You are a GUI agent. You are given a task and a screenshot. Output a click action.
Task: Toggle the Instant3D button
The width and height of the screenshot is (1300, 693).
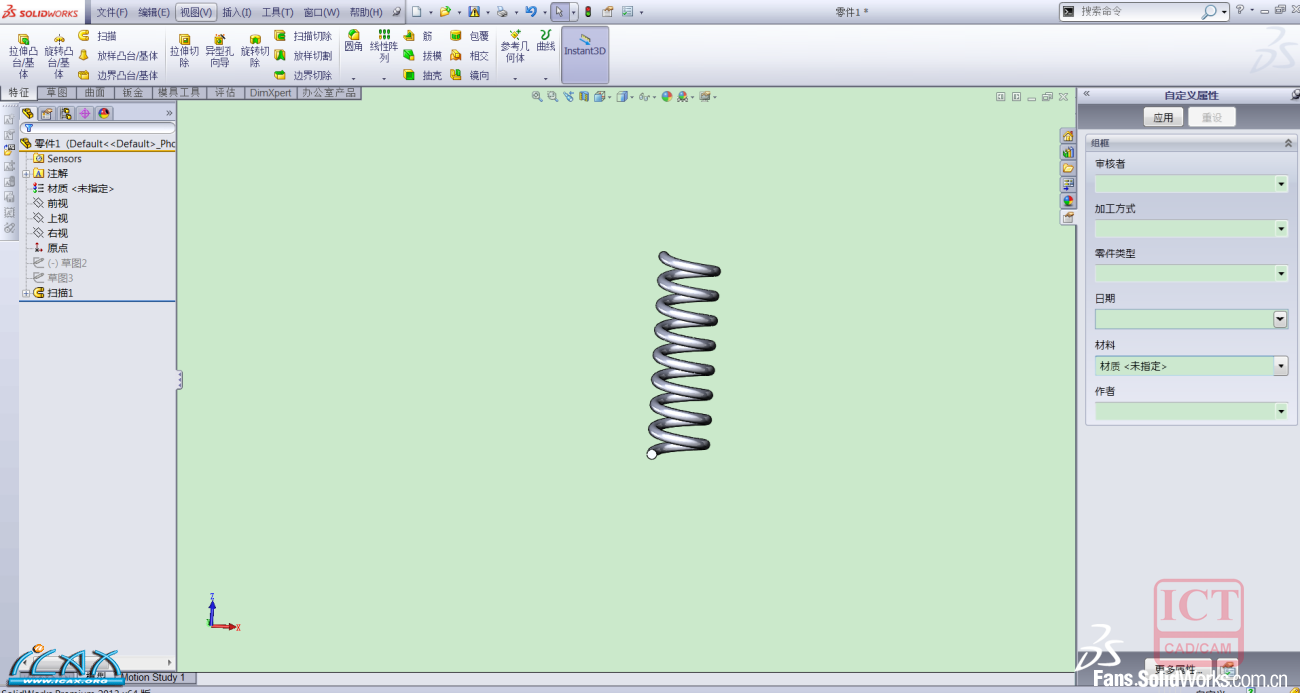585,45
